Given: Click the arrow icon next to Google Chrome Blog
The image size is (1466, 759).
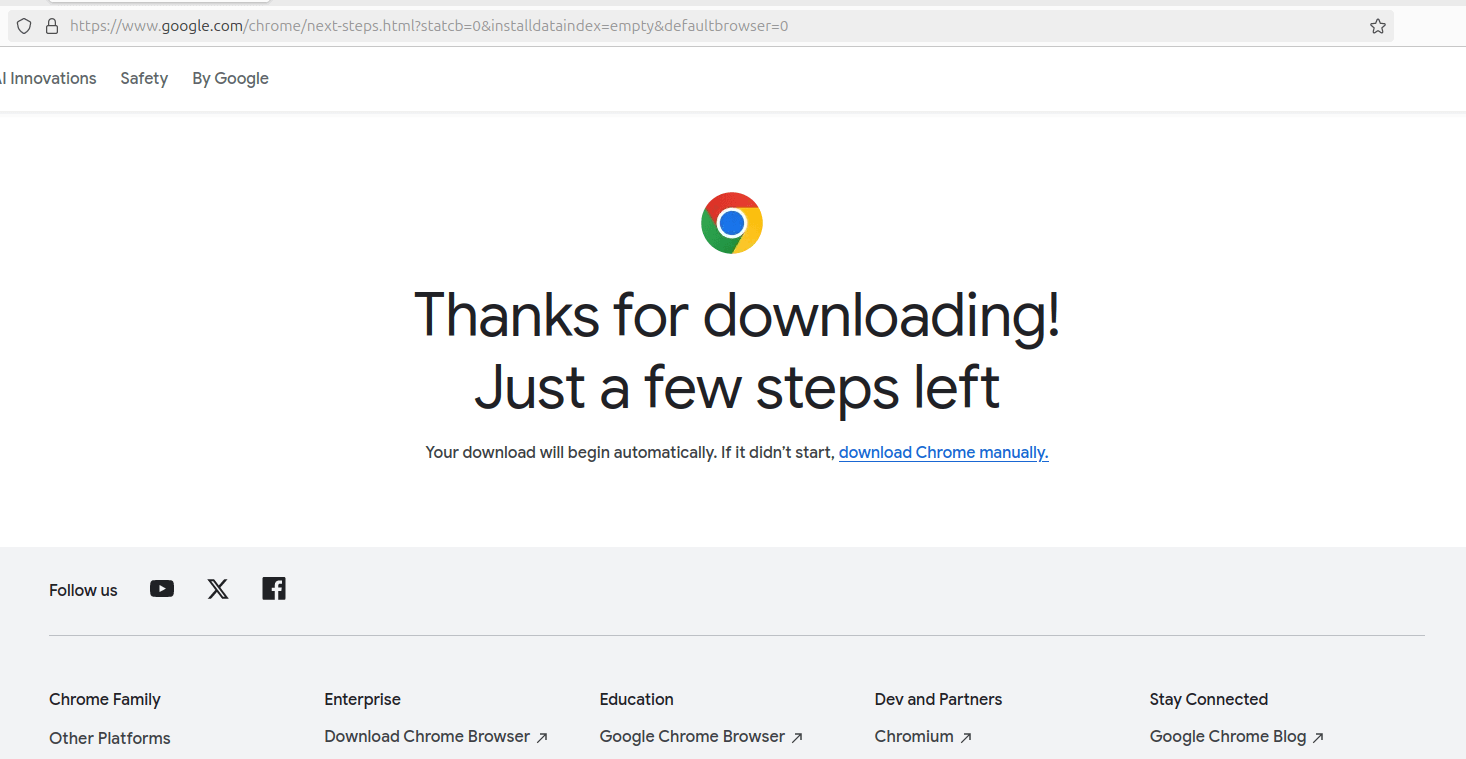Looking at the screenshot, I should pyautogui.click(x=1318, y=738).
